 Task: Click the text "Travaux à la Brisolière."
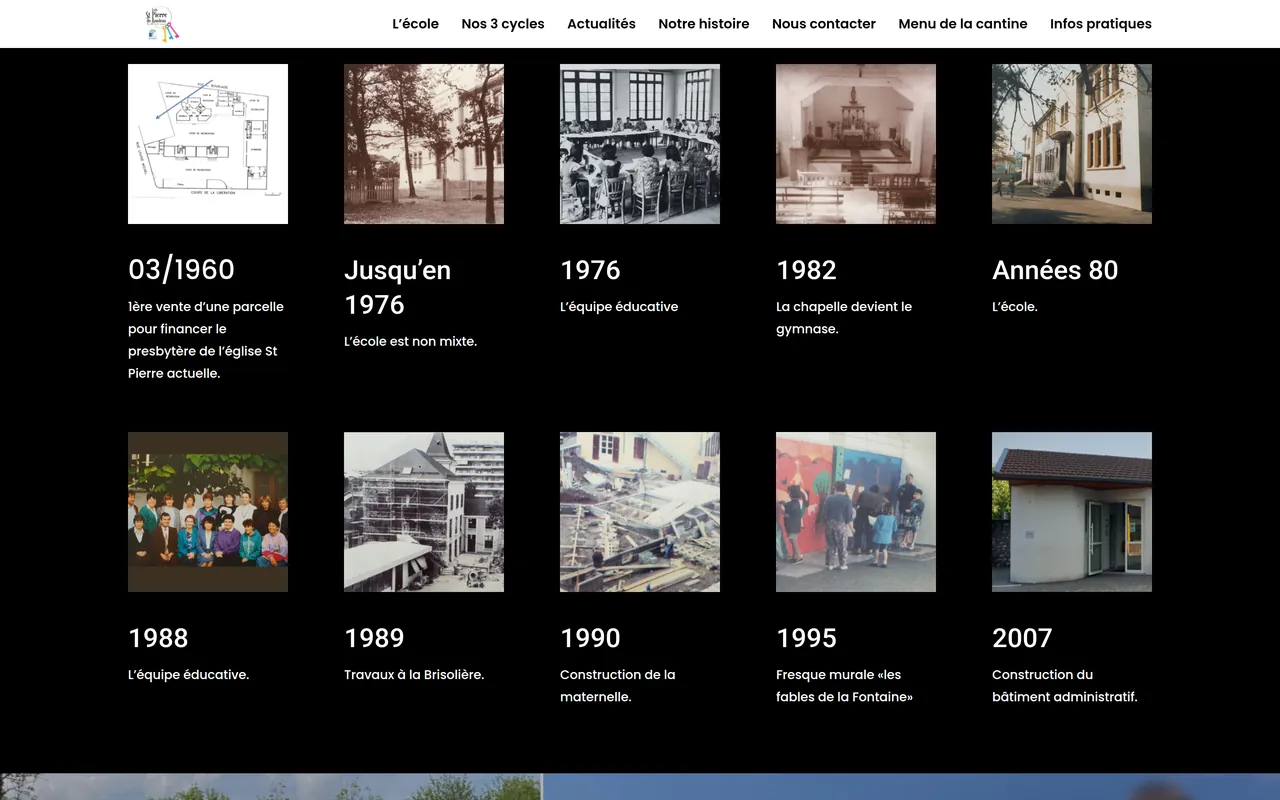pyautogui.click(x=414, y=675)
